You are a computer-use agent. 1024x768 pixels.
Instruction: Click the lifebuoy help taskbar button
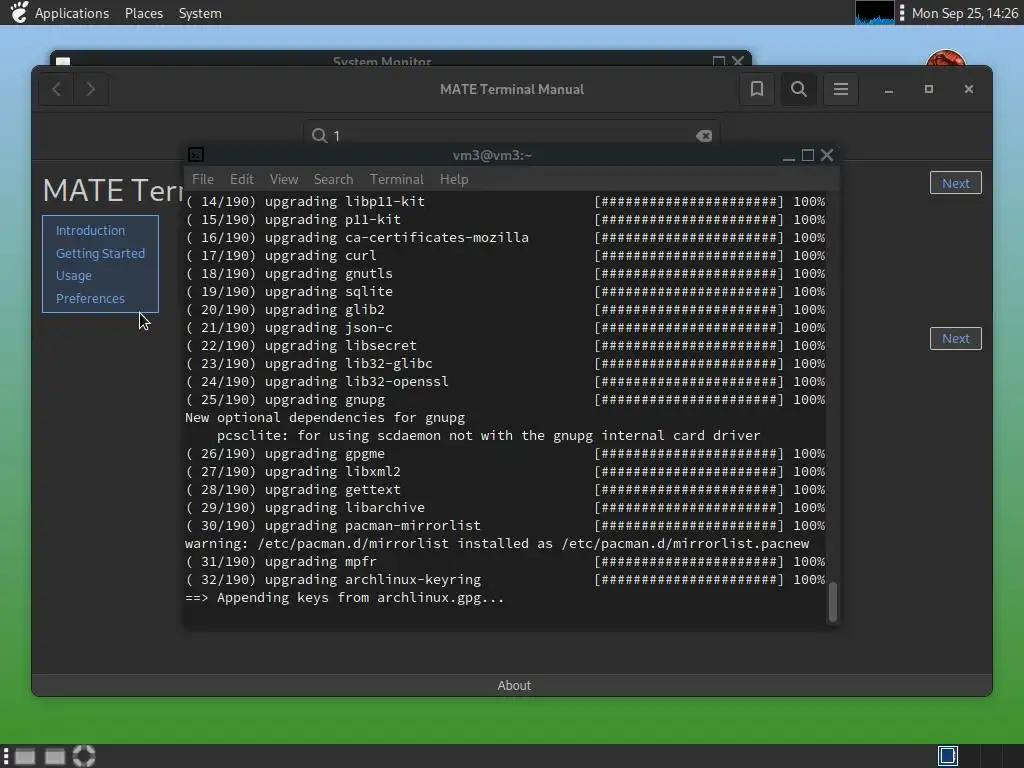[84, 756]
